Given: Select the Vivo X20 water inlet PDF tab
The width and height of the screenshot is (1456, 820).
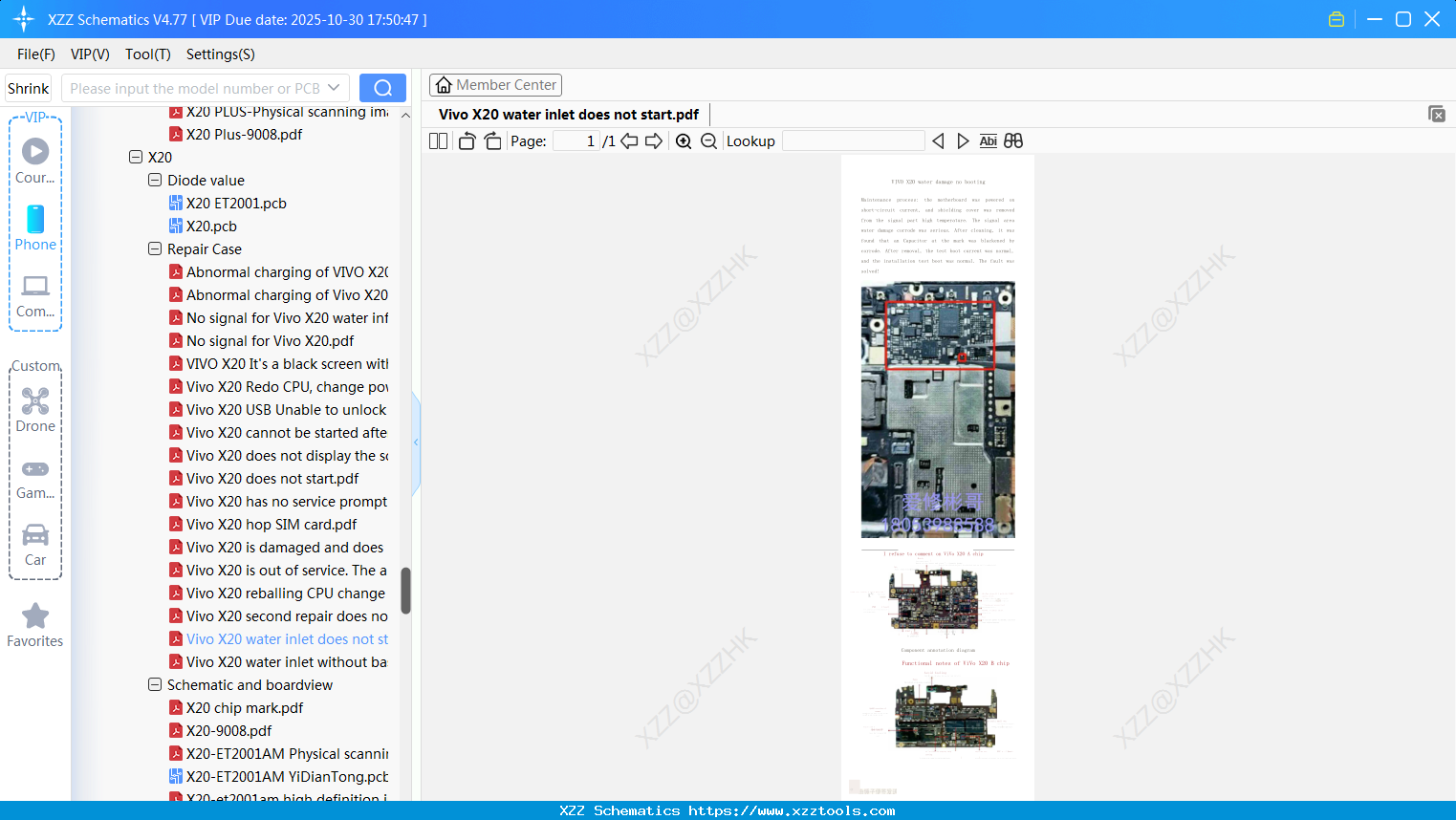Looking at the screenshot, I should [x=569, y=115].
